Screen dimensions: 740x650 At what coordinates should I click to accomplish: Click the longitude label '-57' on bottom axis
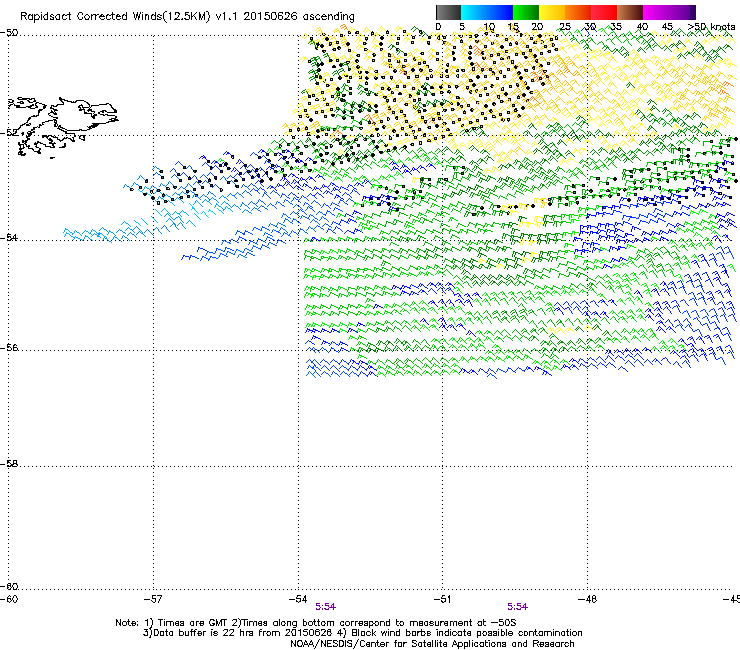point(153,599)
